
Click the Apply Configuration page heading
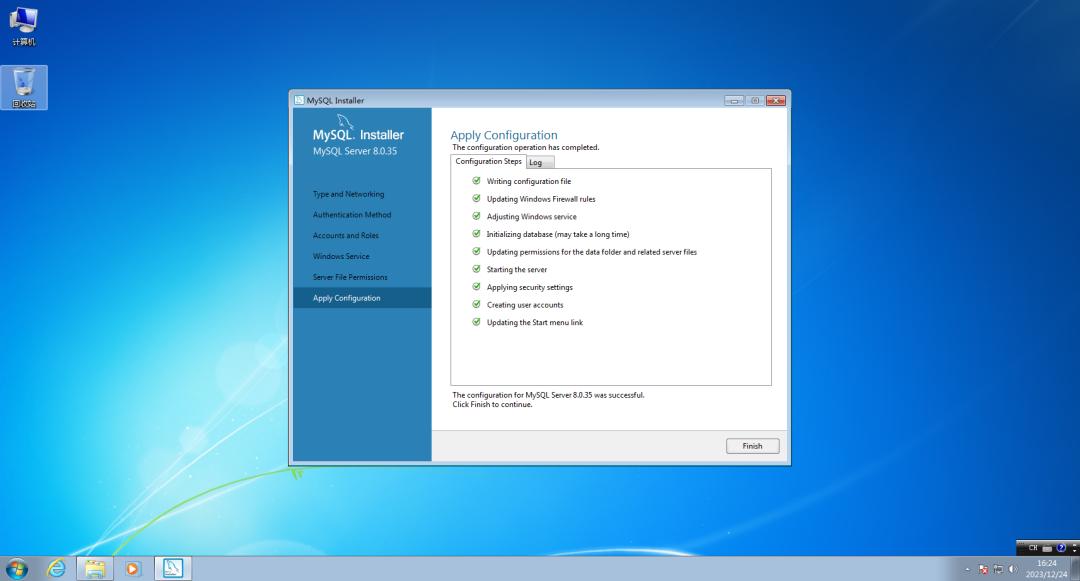[x=504, y=135]
